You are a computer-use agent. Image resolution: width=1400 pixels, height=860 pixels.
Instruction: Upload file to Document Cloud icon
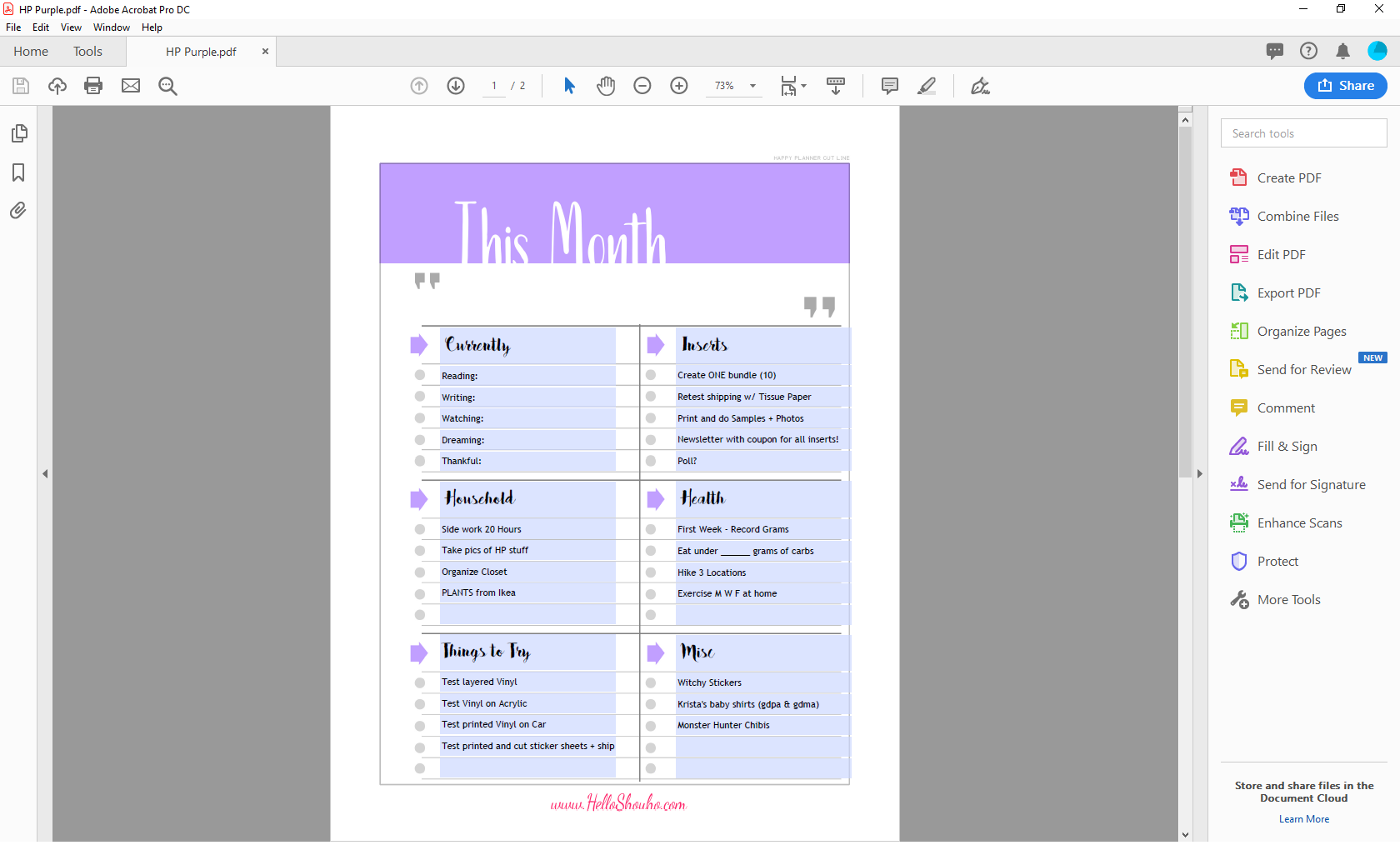[x=57, y=86]
